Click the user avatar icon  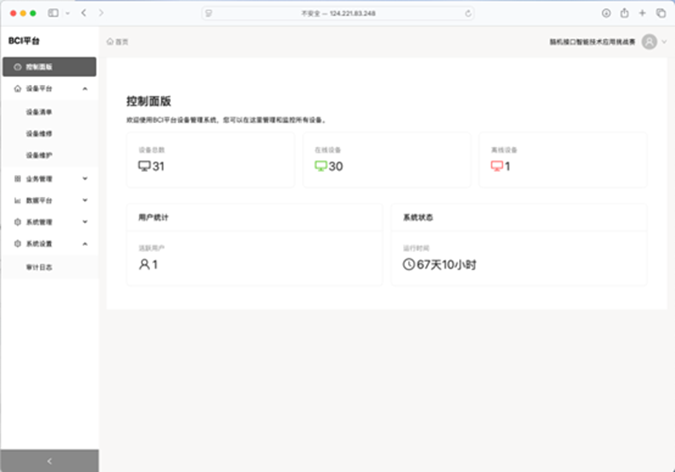tap(649, 41)
